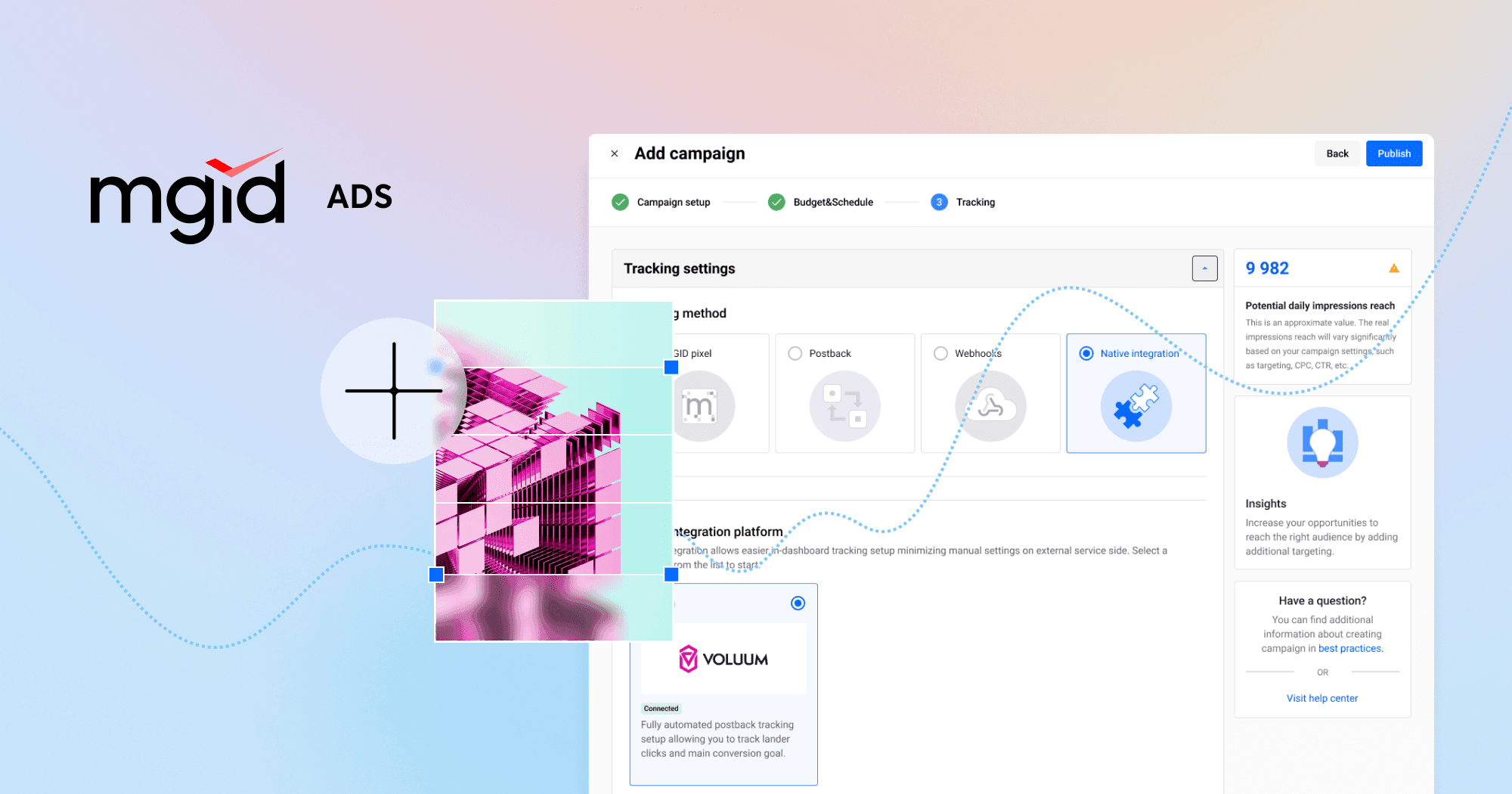
Task: Close the Add campaign dialog
Action: point(615,154)
